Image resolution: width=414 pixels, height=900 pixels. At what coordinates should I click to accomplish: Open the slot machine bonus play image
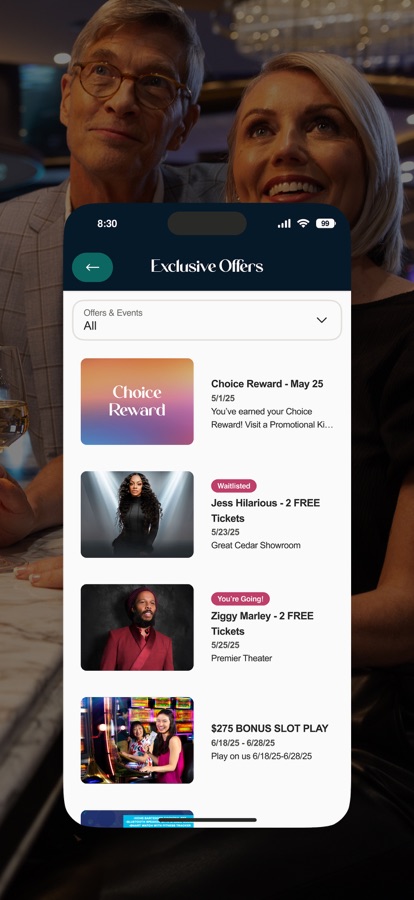[137, 740]
